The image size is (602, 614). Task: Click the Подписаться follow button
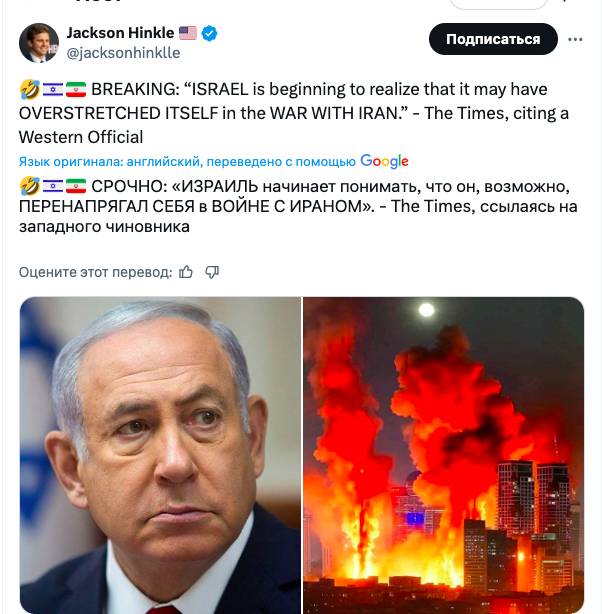pyautogui.click(x=493, y=39)
